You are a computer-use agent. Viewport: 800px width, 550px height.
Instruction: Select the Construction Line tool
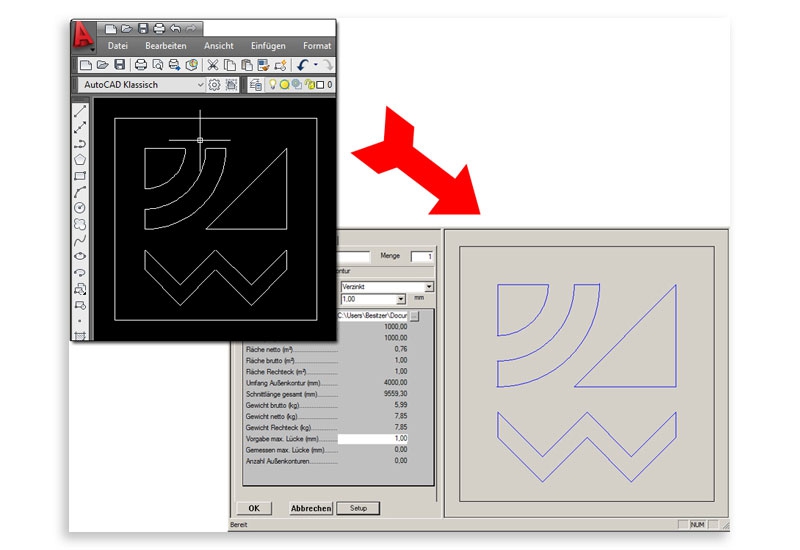tap(80, 127)
